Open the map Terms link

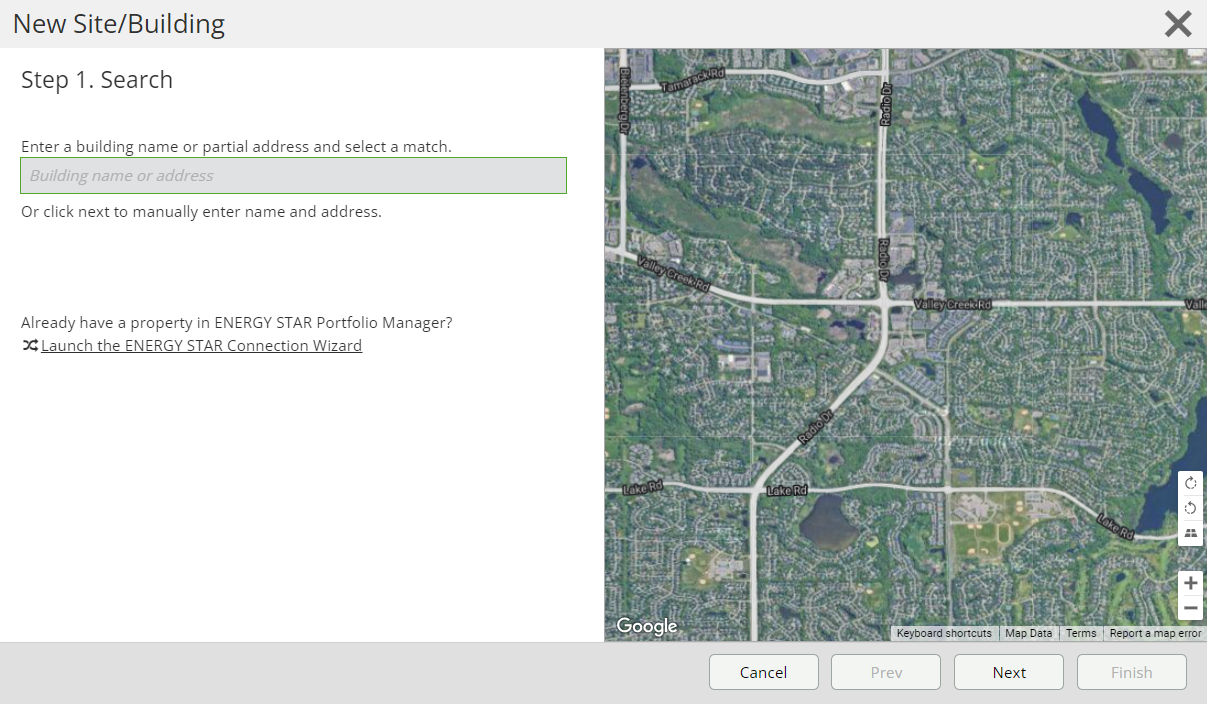pos(1080,633)
